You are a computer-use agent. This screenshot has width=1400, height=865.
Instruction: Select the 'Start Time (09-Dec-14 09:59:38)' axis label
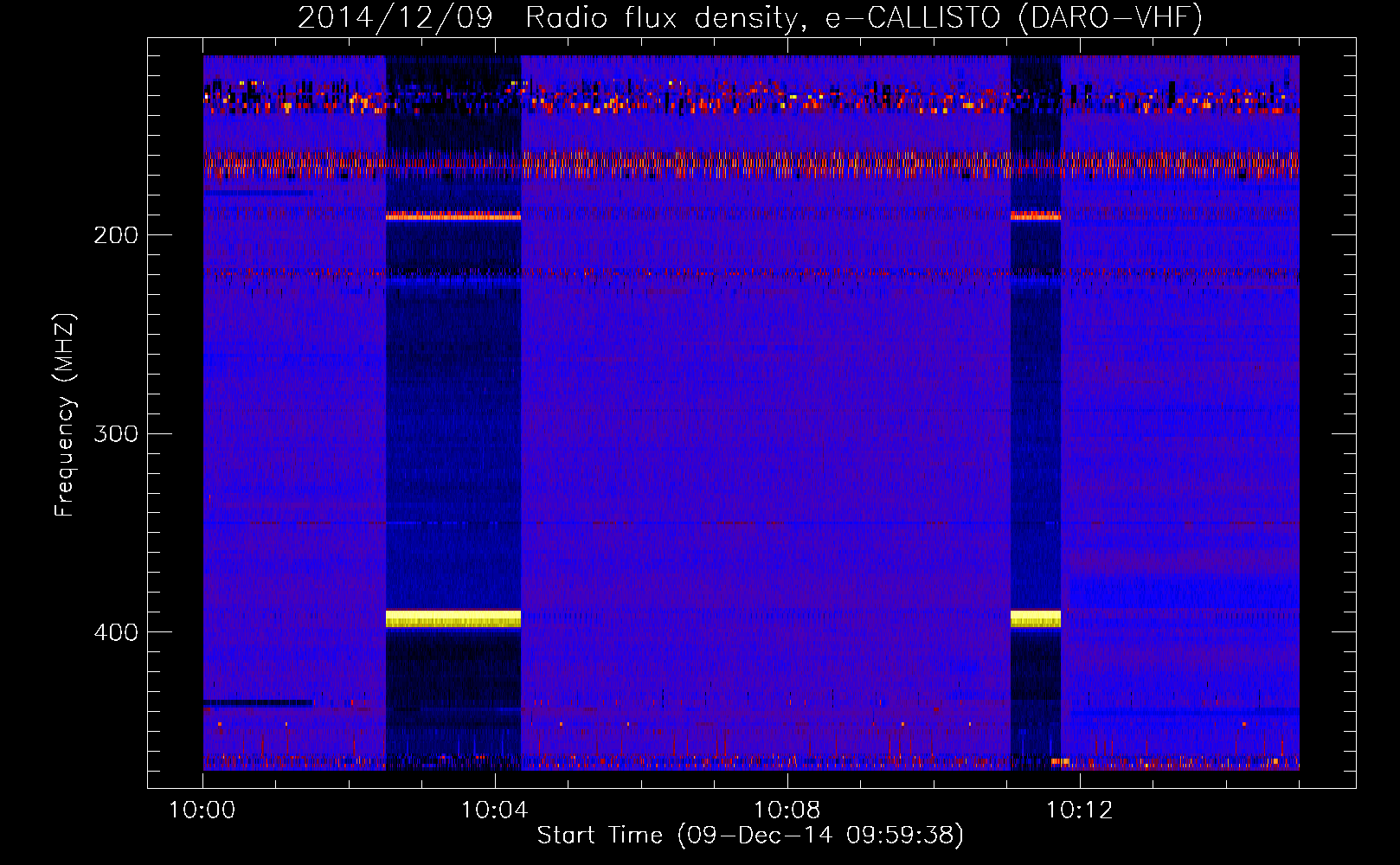(x=750, y=836)
